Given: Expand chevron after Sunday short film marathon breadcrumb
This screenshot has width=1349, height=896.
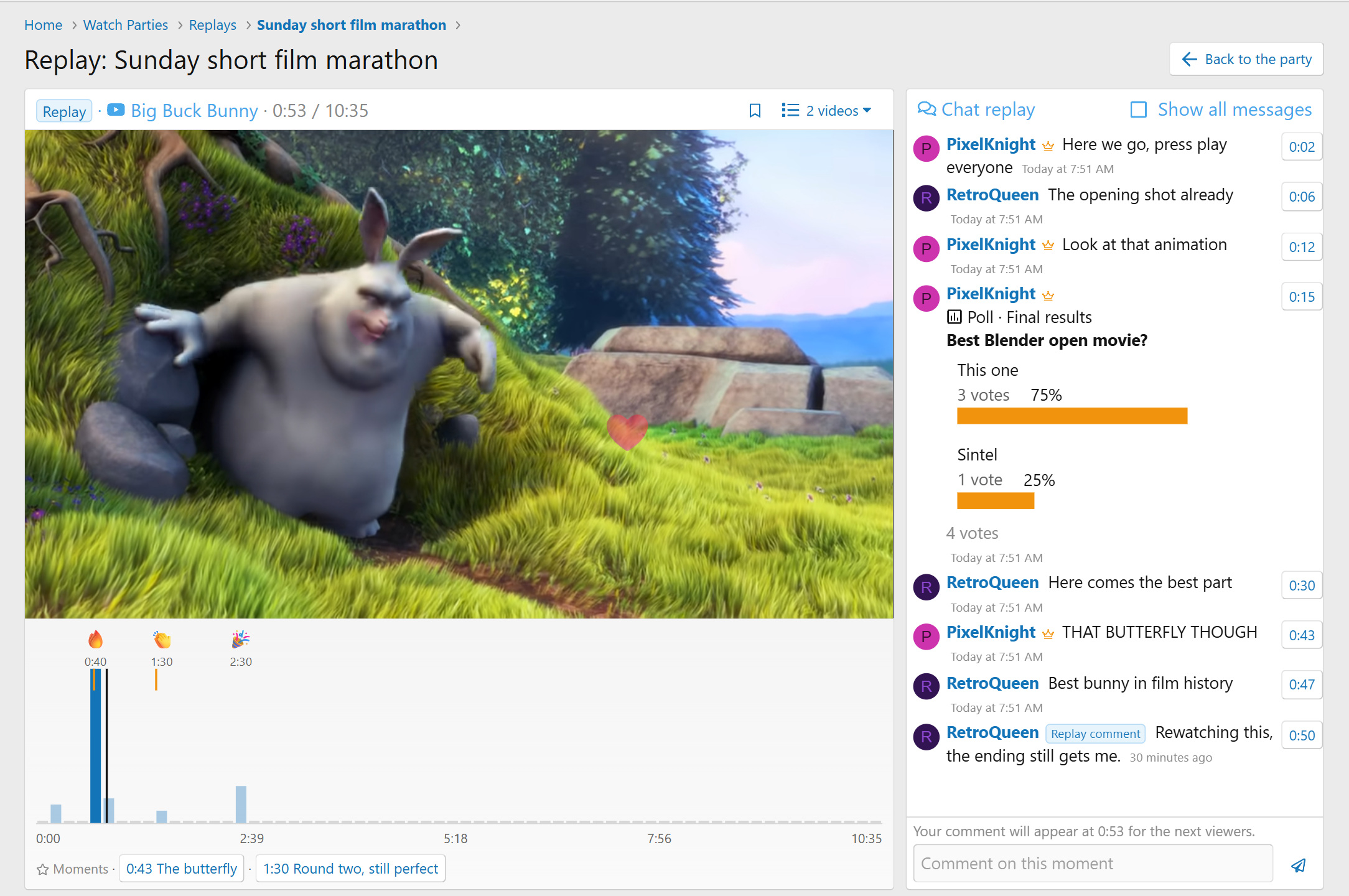Looking at the screenshot, I should coord(459,25).
